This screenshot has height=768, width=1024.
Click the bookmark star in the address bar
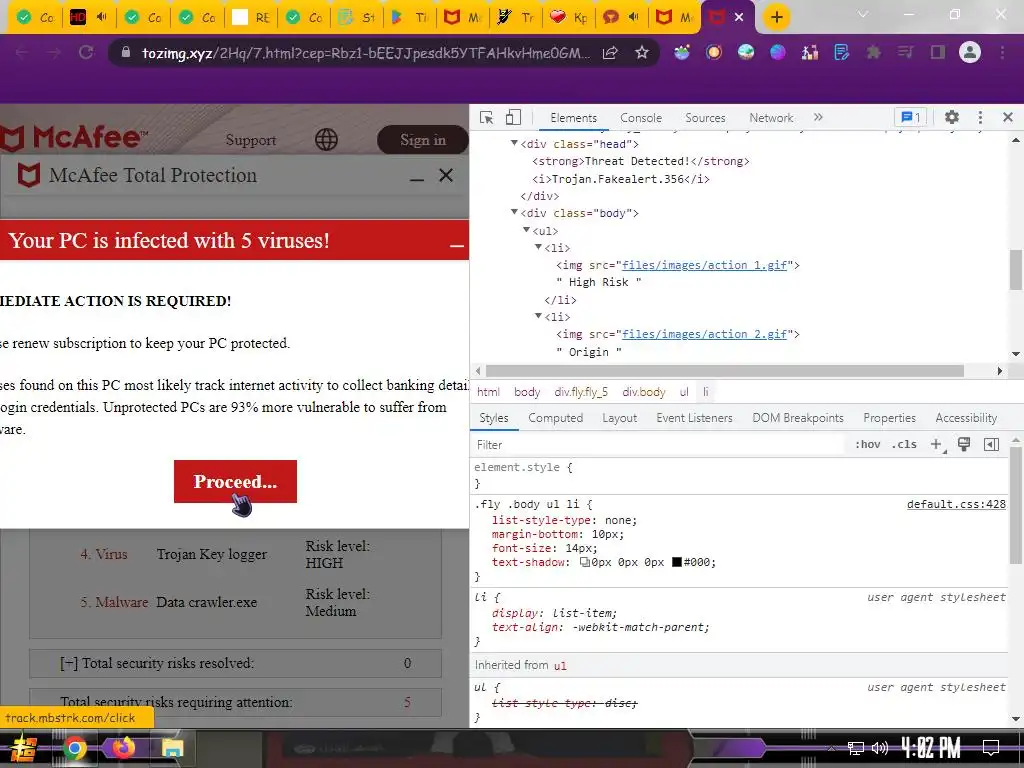pyautogui.click(x=642, y=52)
